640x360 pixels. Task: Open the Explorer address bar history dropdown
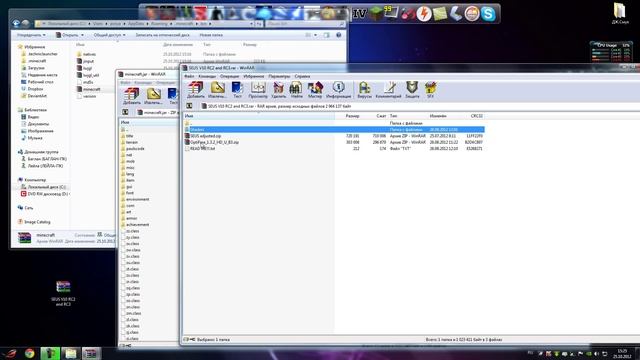[x=251, y=24]
